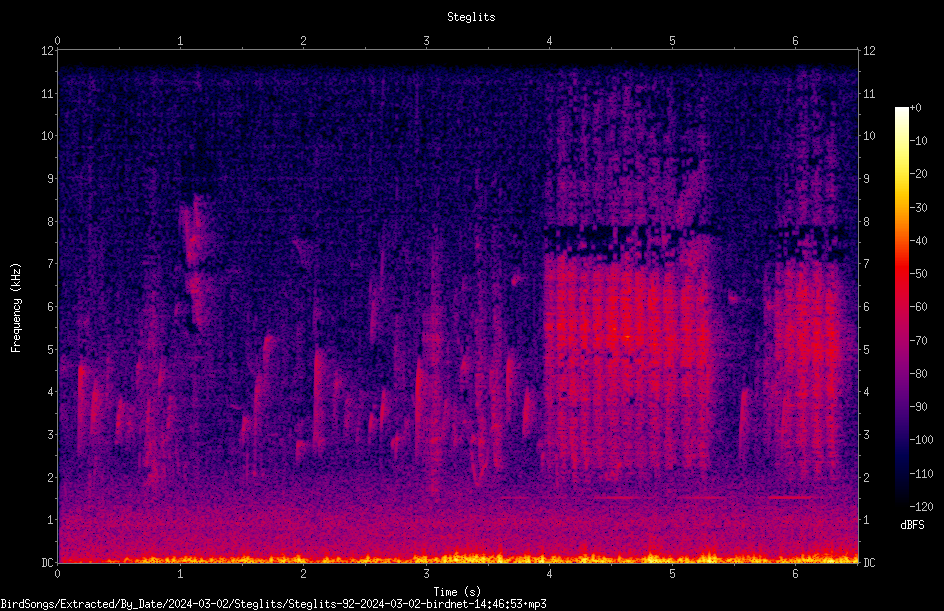Screen dimensions: 944x611
Task: Click the color scale gradient bar
Action: (901, 306)
